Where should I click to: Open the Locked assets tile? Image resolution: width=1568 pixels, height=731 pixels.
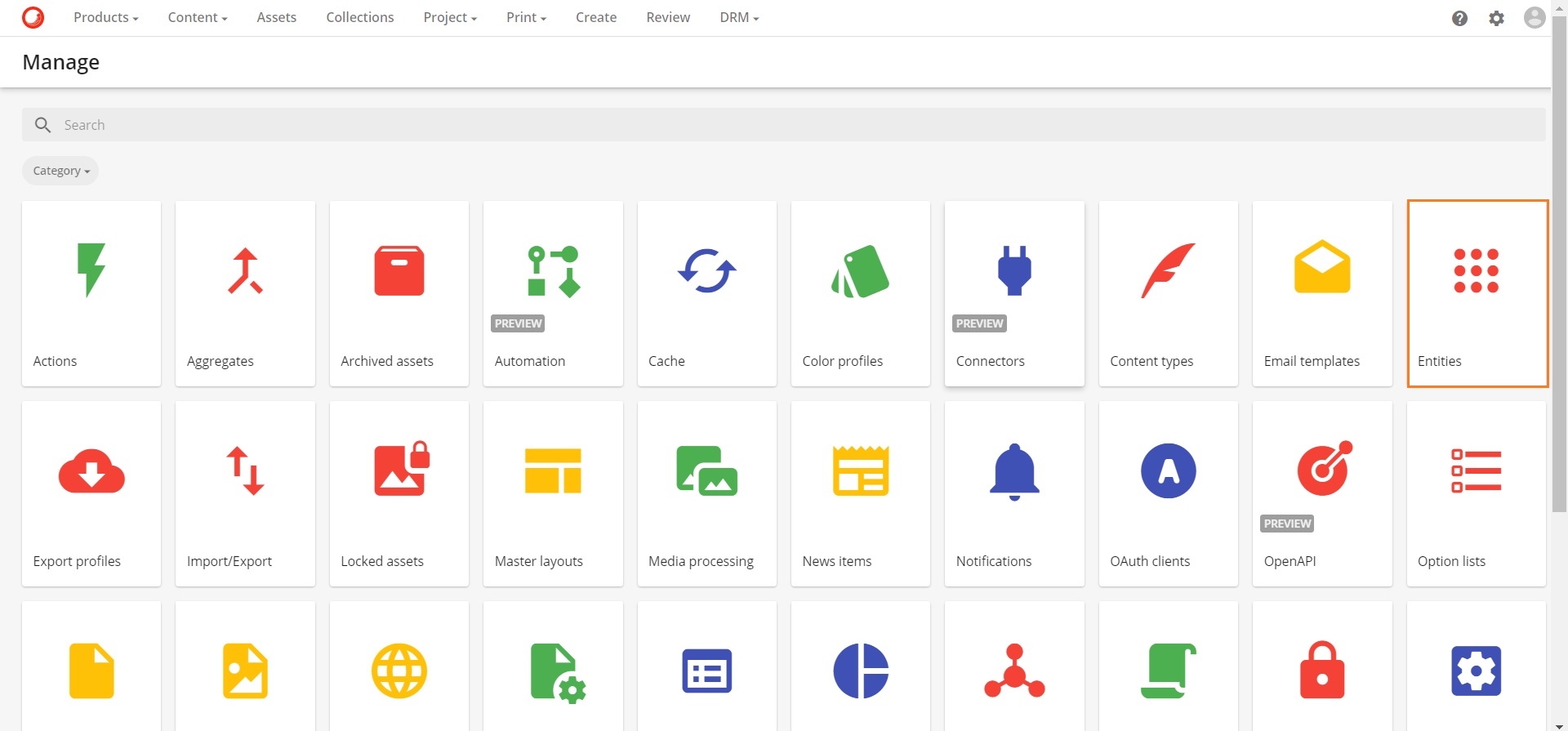tap(399, 493)
